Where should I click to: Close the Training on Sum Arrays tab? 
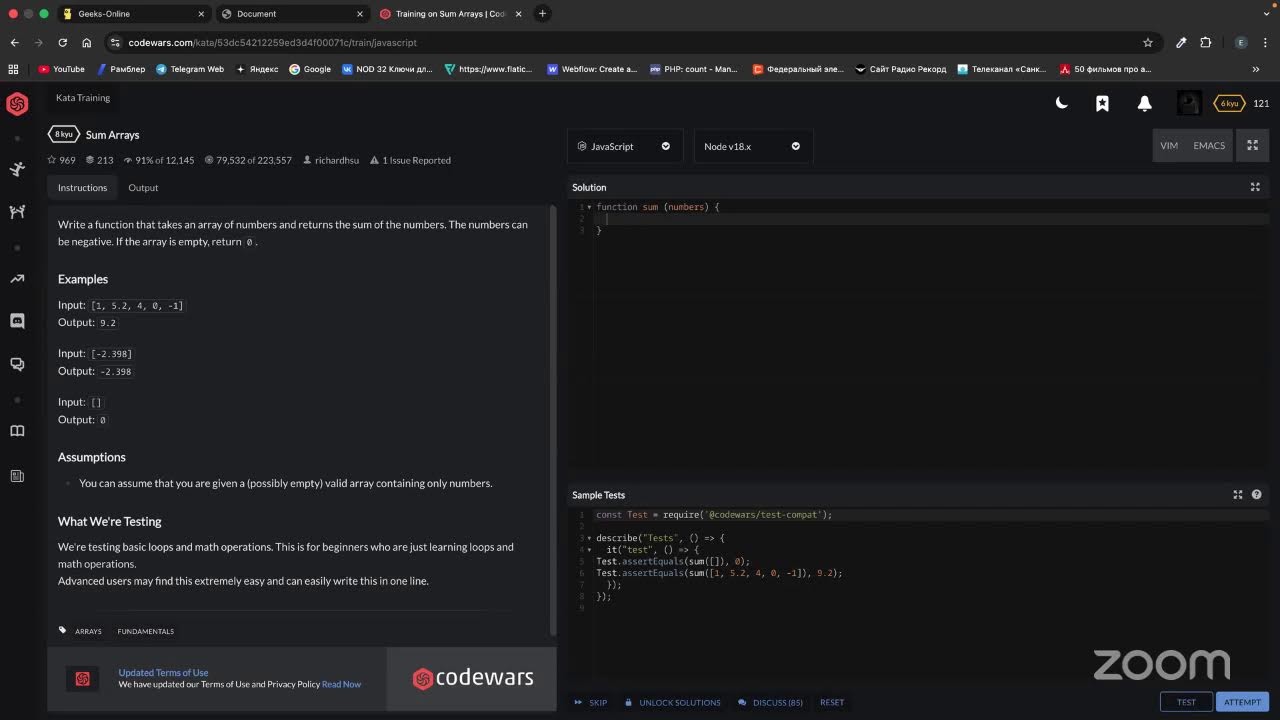point(519,14)
